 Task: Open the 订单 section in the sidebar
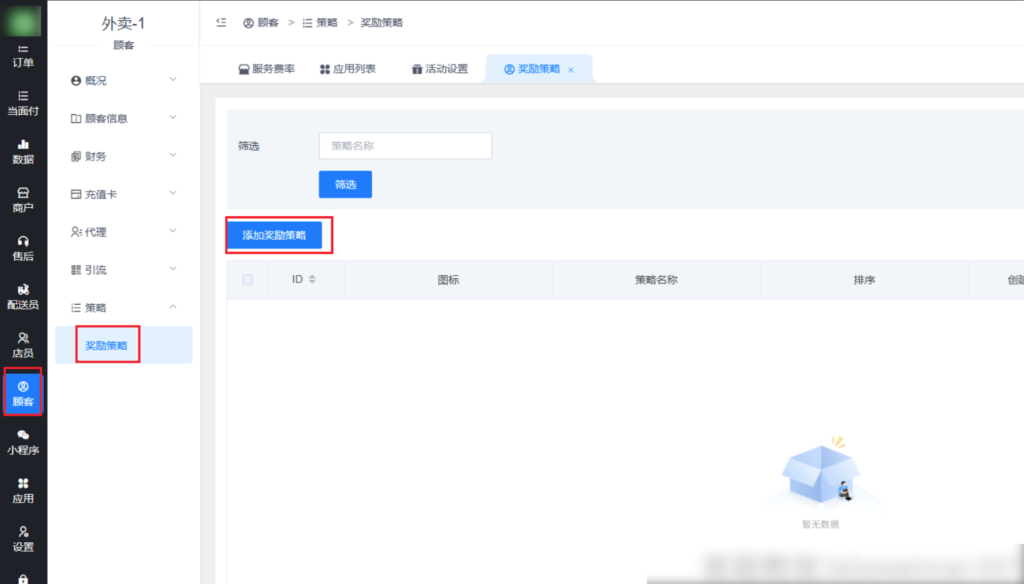coord(22,55)
